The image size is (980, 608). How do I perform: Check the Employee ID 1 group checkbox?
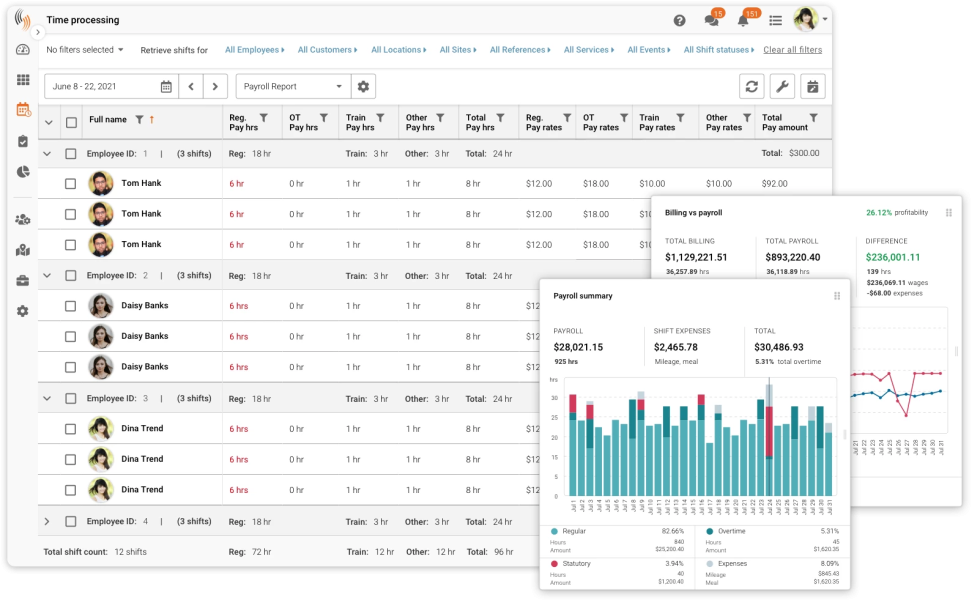[x=71, y=154]
